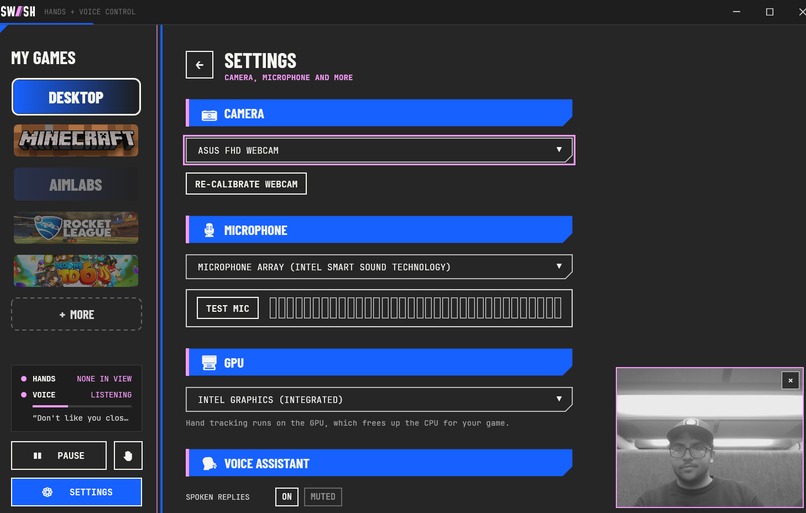
Task: Select the Aimlabs game tile
Action: point(76,184)
